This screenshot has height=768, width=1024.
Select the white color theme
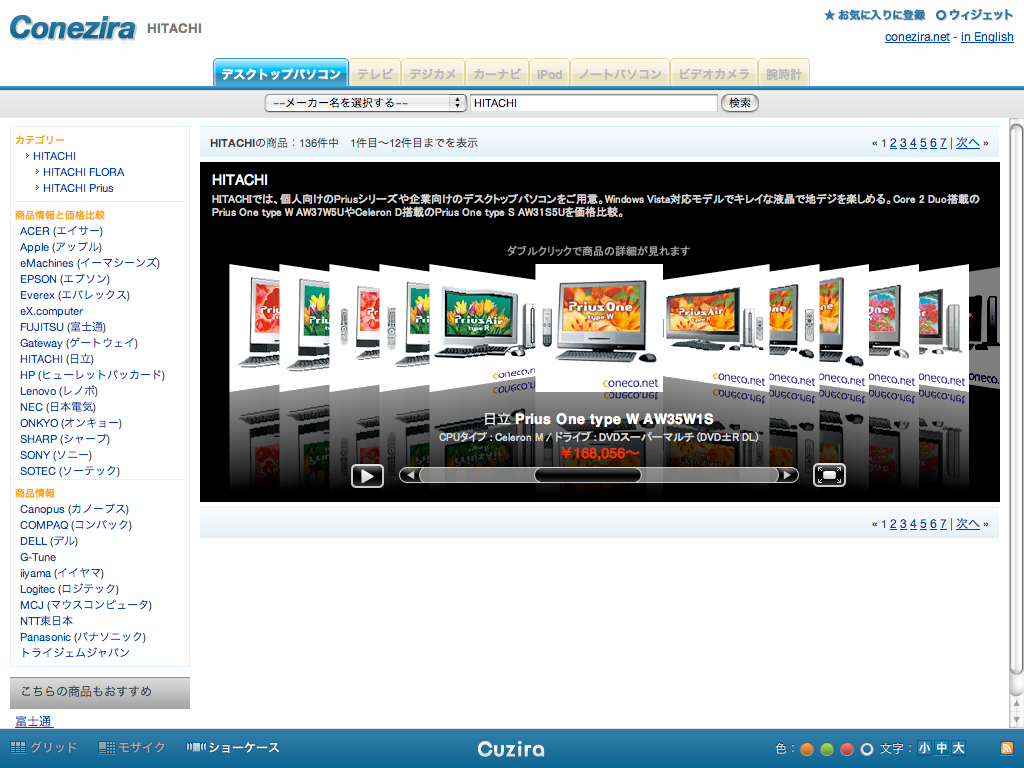867,749
